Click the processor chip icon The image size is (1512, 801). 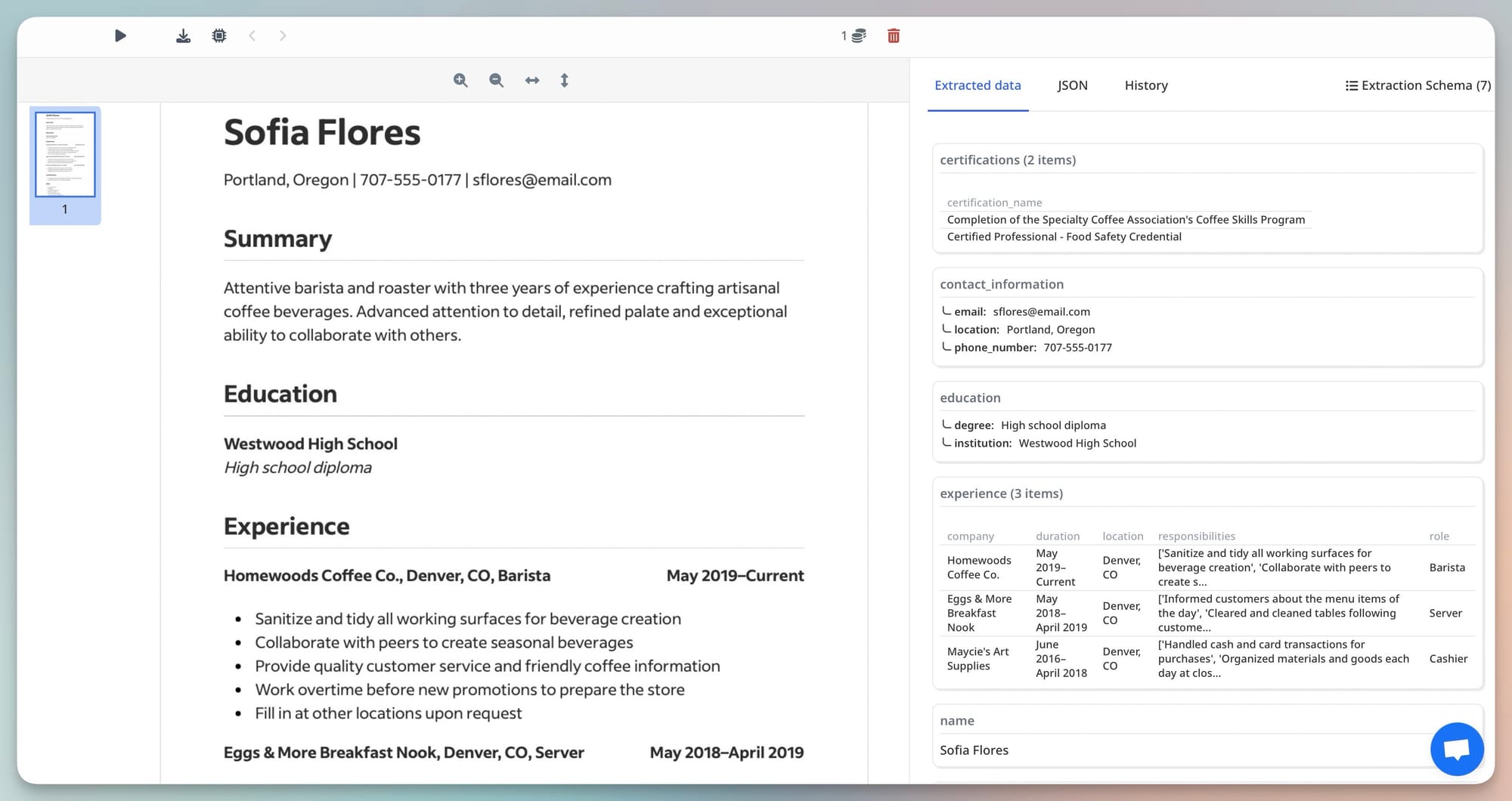219,36
